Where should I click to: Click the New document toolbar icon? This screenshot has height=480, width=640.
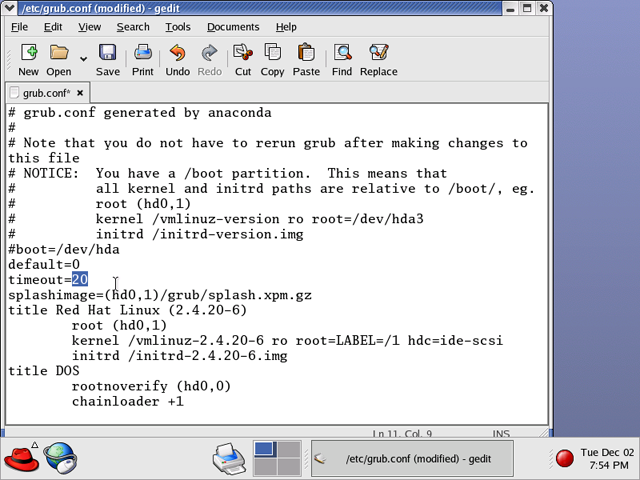pyautogui.click(x=28, y=59)
